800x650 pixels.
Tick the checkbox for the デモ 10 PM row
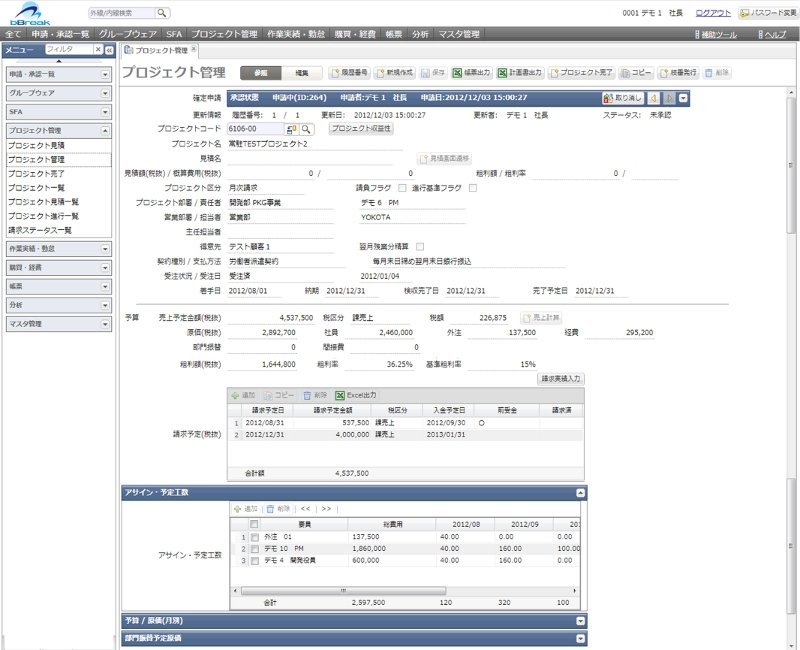(255, 549)
